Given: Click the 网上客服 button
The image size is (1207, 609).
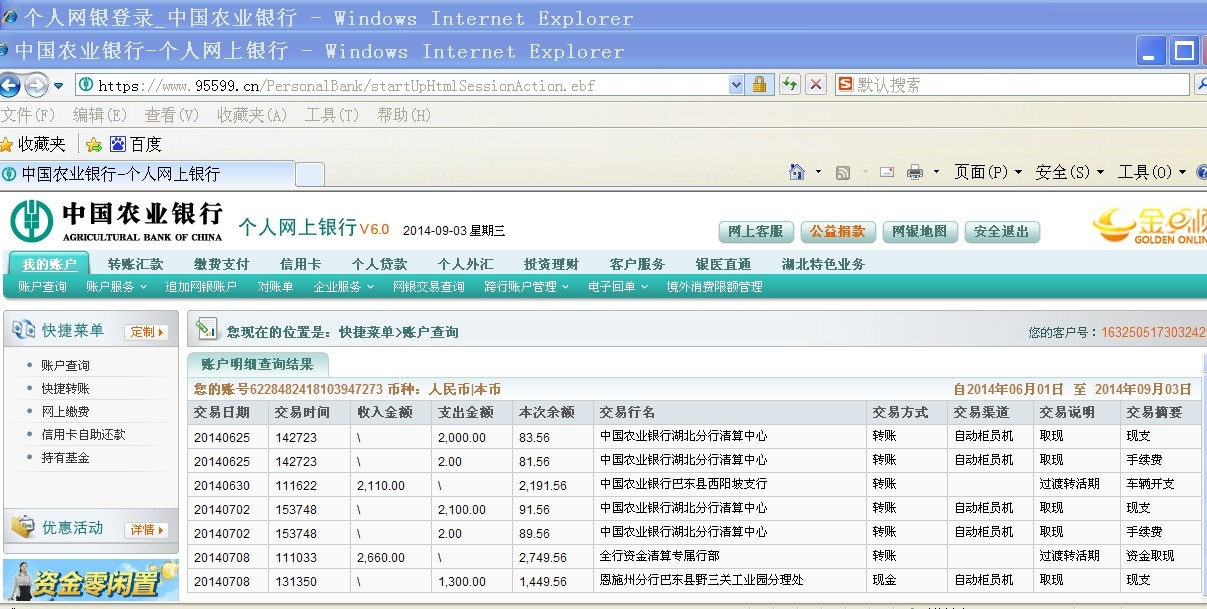Looking at the screenshot, I should coord(756,232).
